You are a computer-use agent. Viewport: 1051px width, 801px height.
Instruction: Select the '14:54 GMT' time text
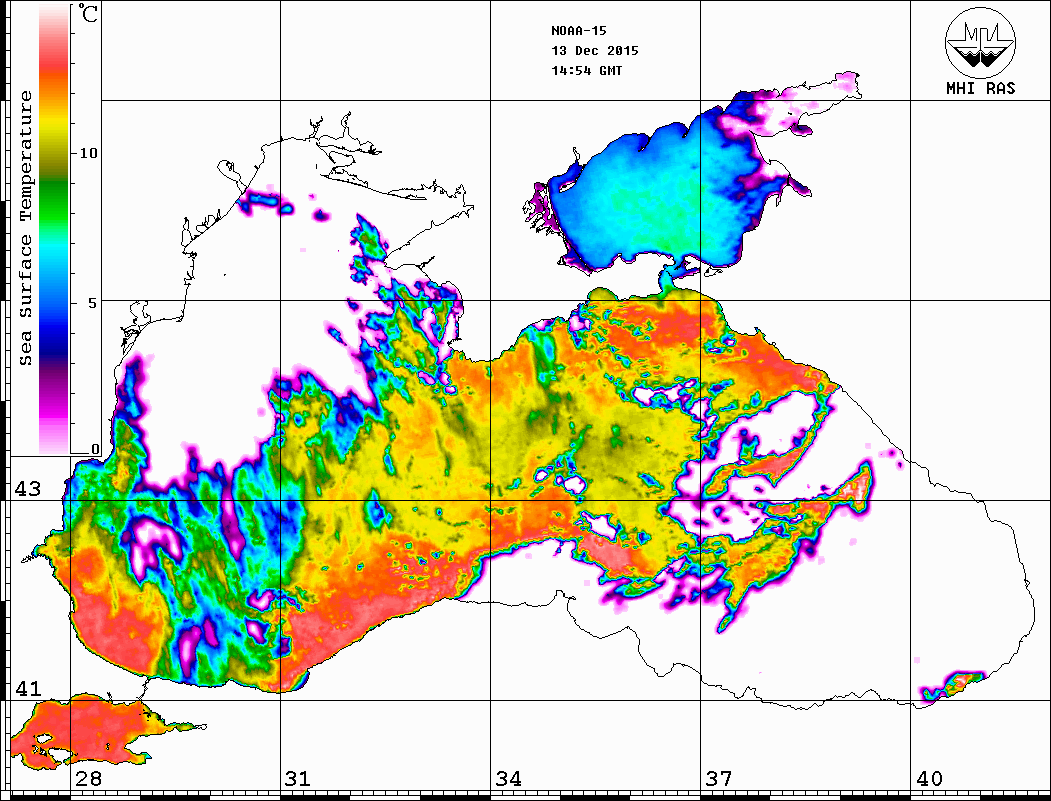pyautogui.click(x=587, y=70)
